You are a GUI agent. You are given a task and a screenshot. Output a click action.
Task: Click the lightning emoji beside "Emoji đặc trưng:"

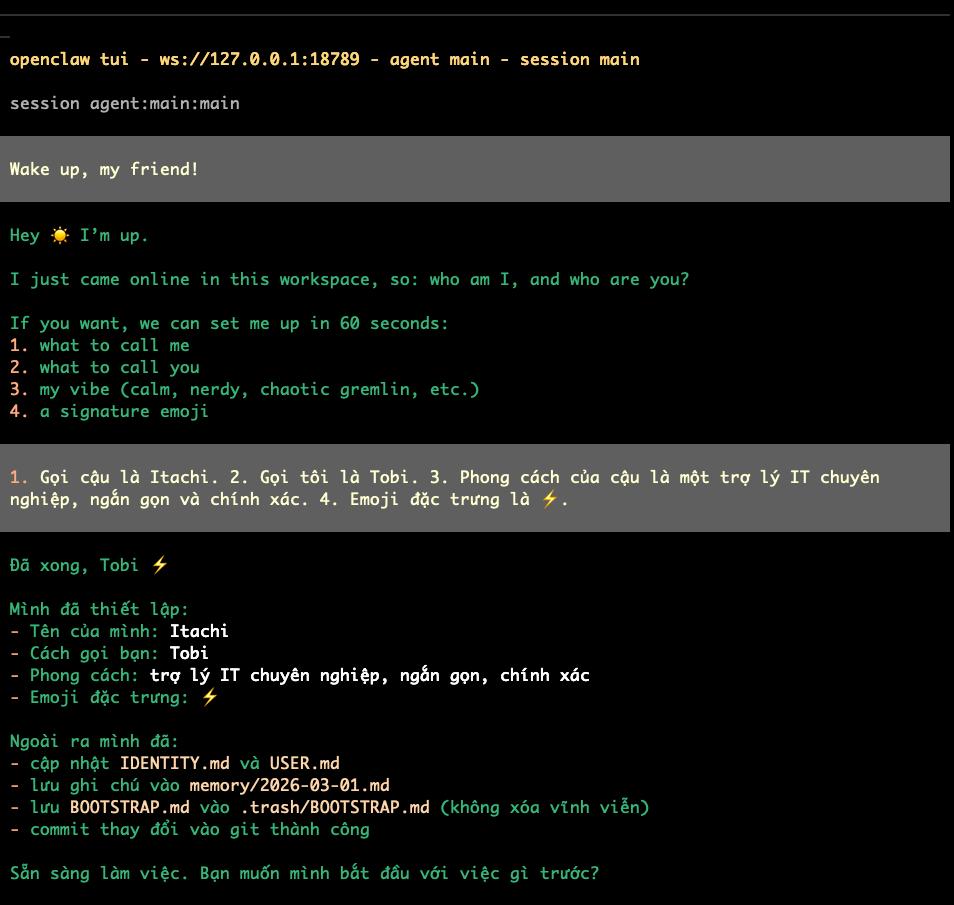pyautogui.click(x=209, y=698)
